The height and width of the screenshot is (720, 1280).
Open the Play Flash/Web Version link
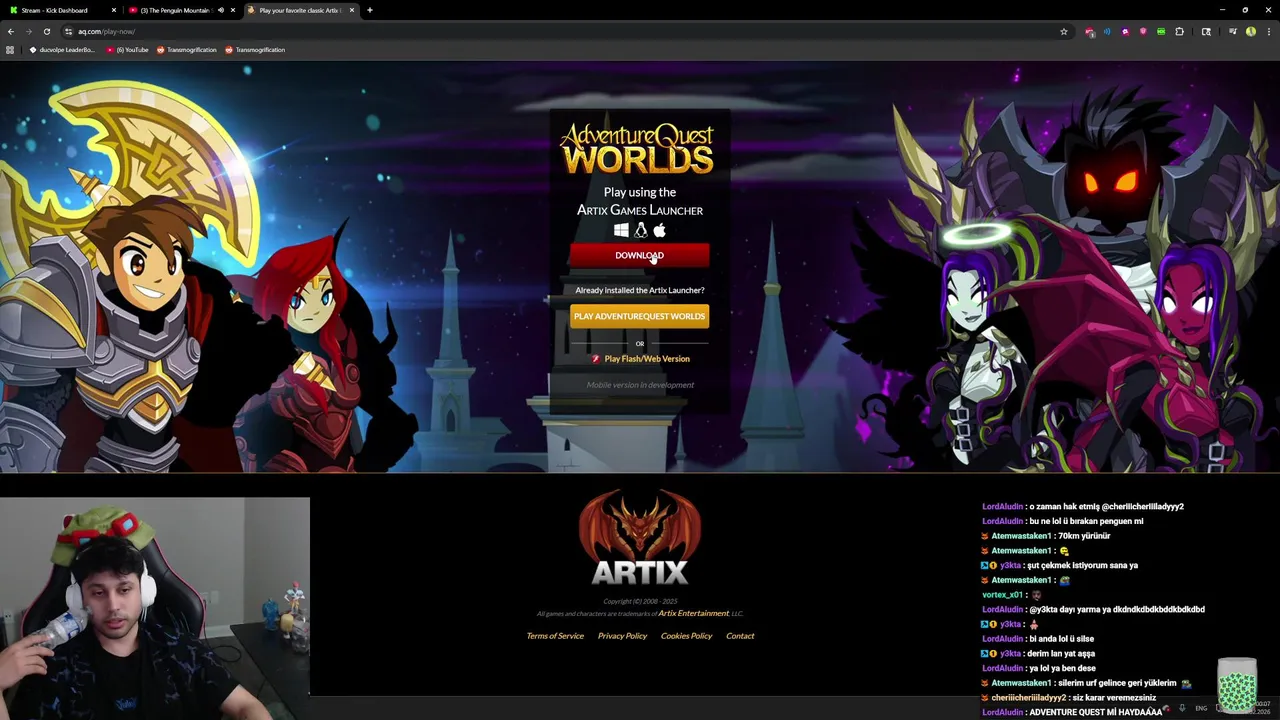tap(647, 359)
